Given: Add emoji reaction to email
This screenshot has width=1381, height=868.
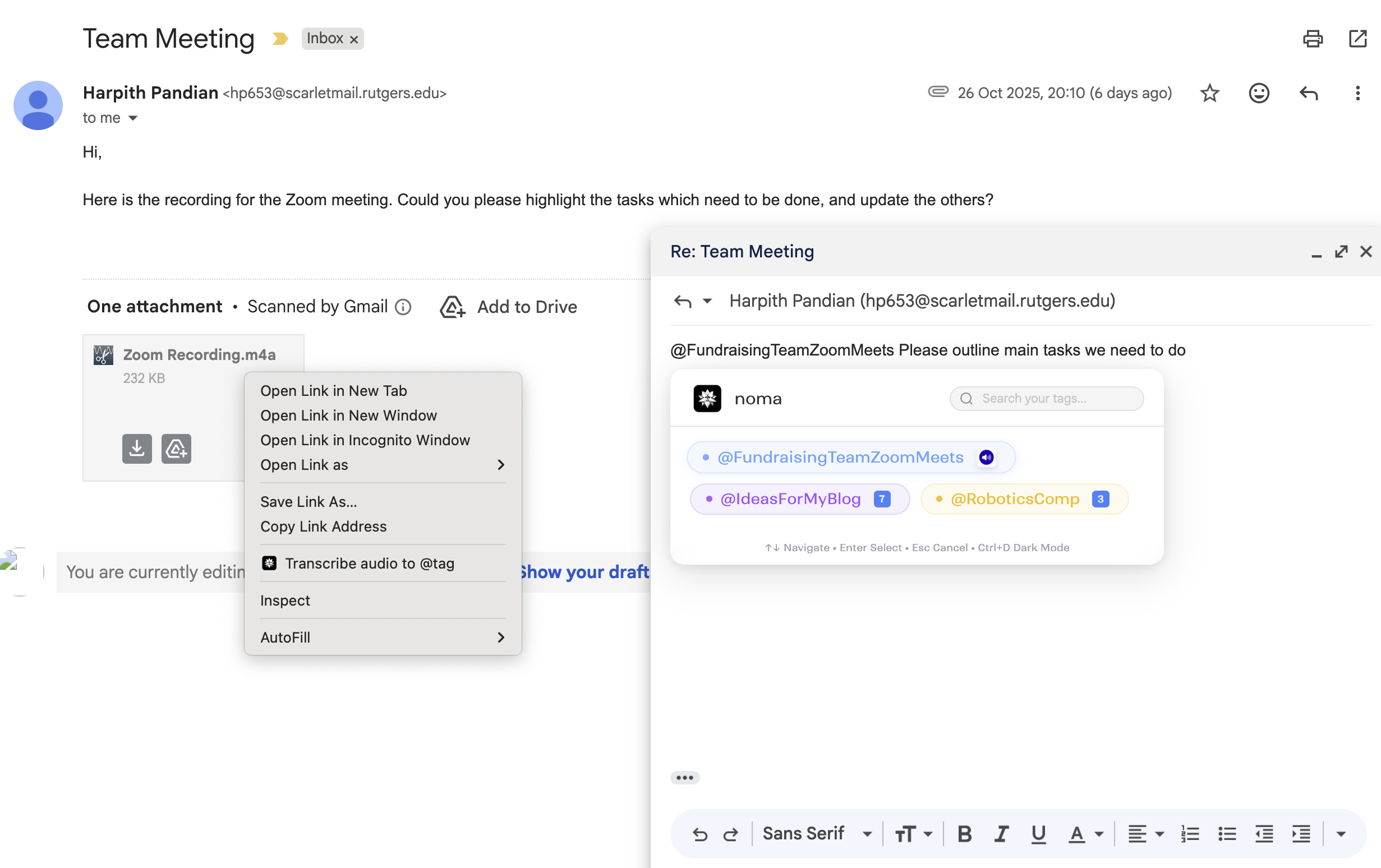Looking at the screenshot, I should pos(1258,93).
